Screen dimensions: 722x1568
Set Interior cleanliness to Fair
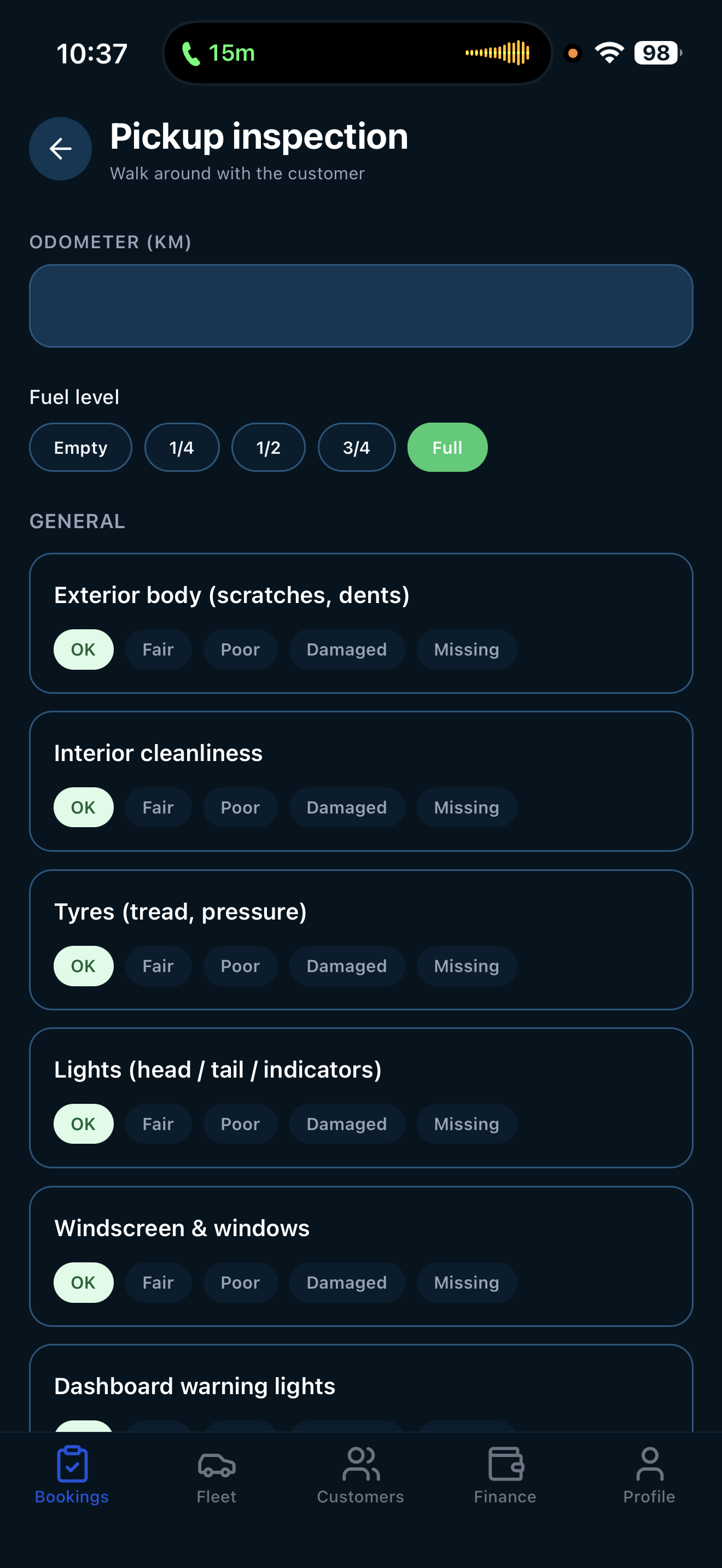tap(158, 808)
